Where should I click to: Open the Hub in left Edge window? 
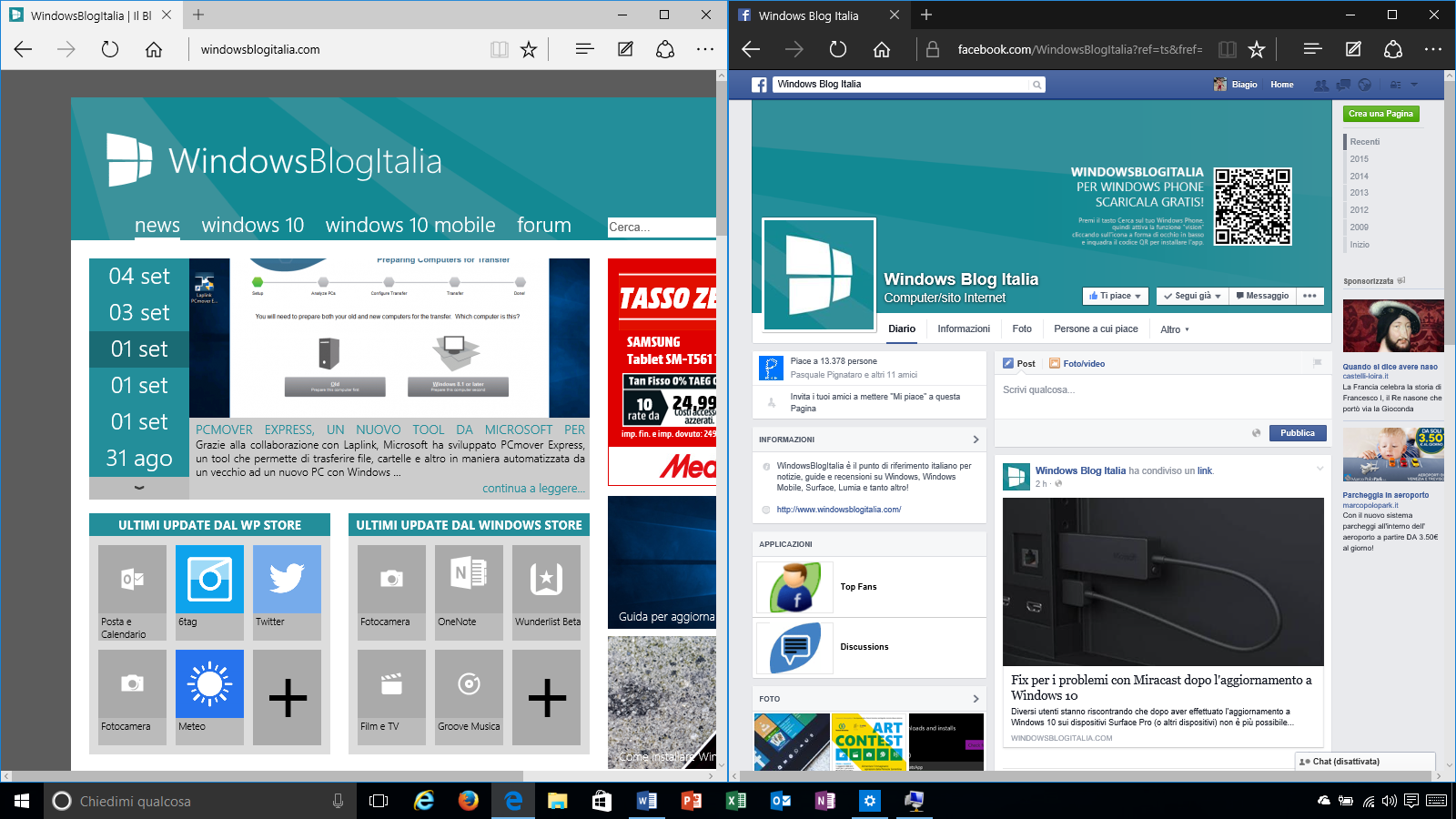[x=584, y=49]
